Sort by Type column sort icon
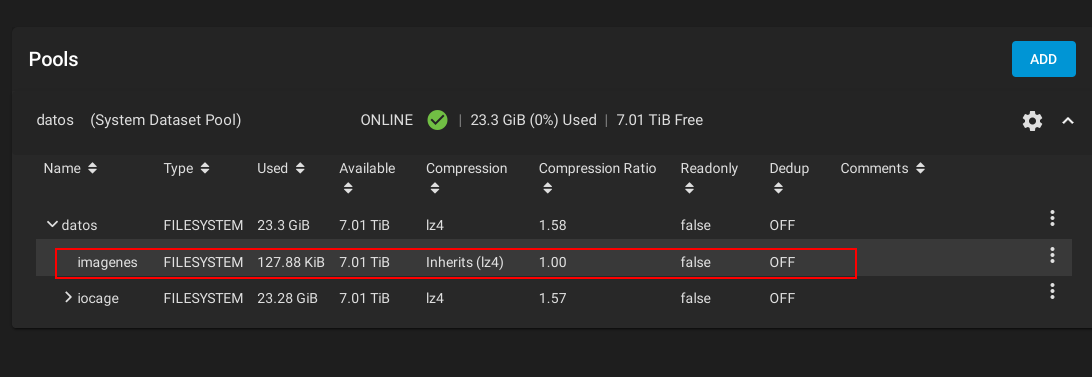This screenshot has width=1092, height=377. tap(204, 169)
